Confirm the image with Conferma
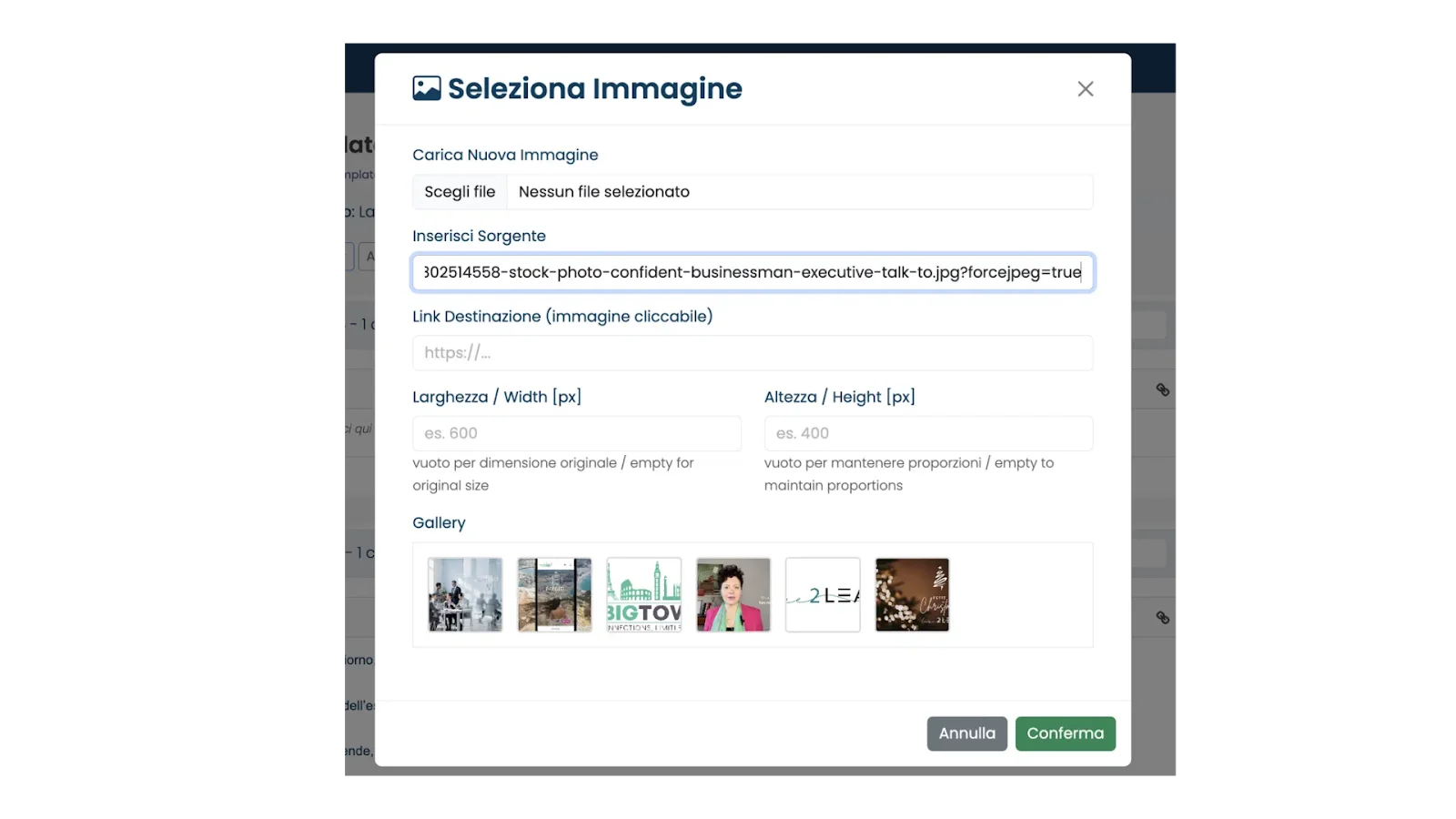This screenshot has width=1456, height=819. [x=1065, y=733]
